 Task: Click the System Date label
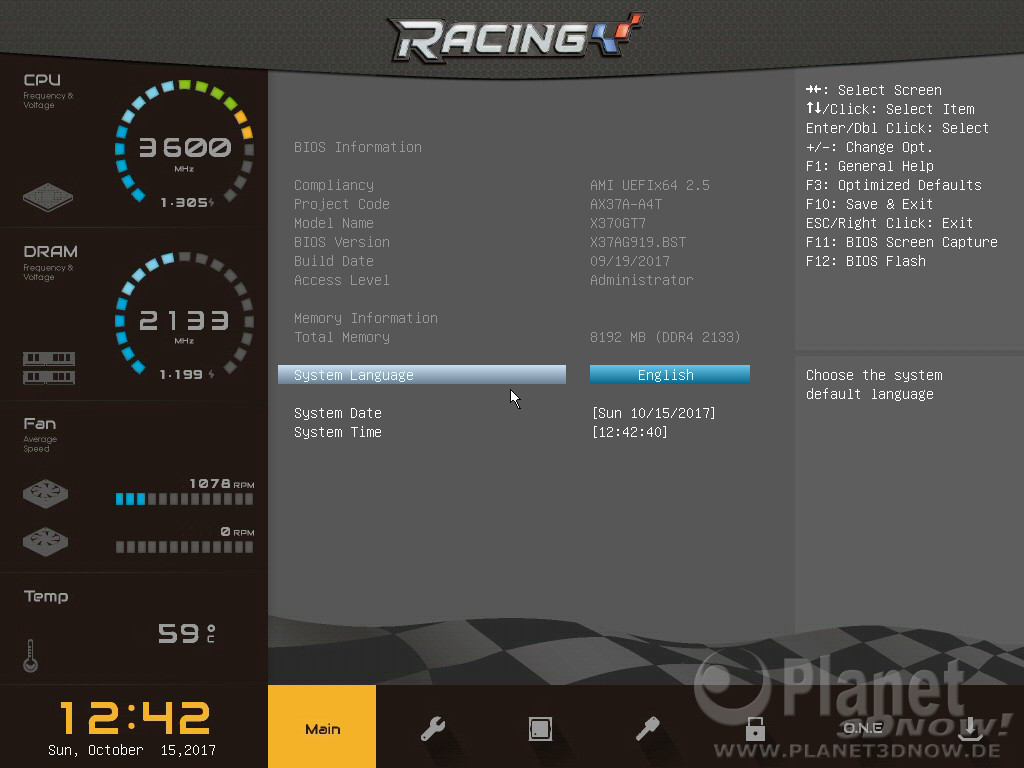tap(338, 413)
